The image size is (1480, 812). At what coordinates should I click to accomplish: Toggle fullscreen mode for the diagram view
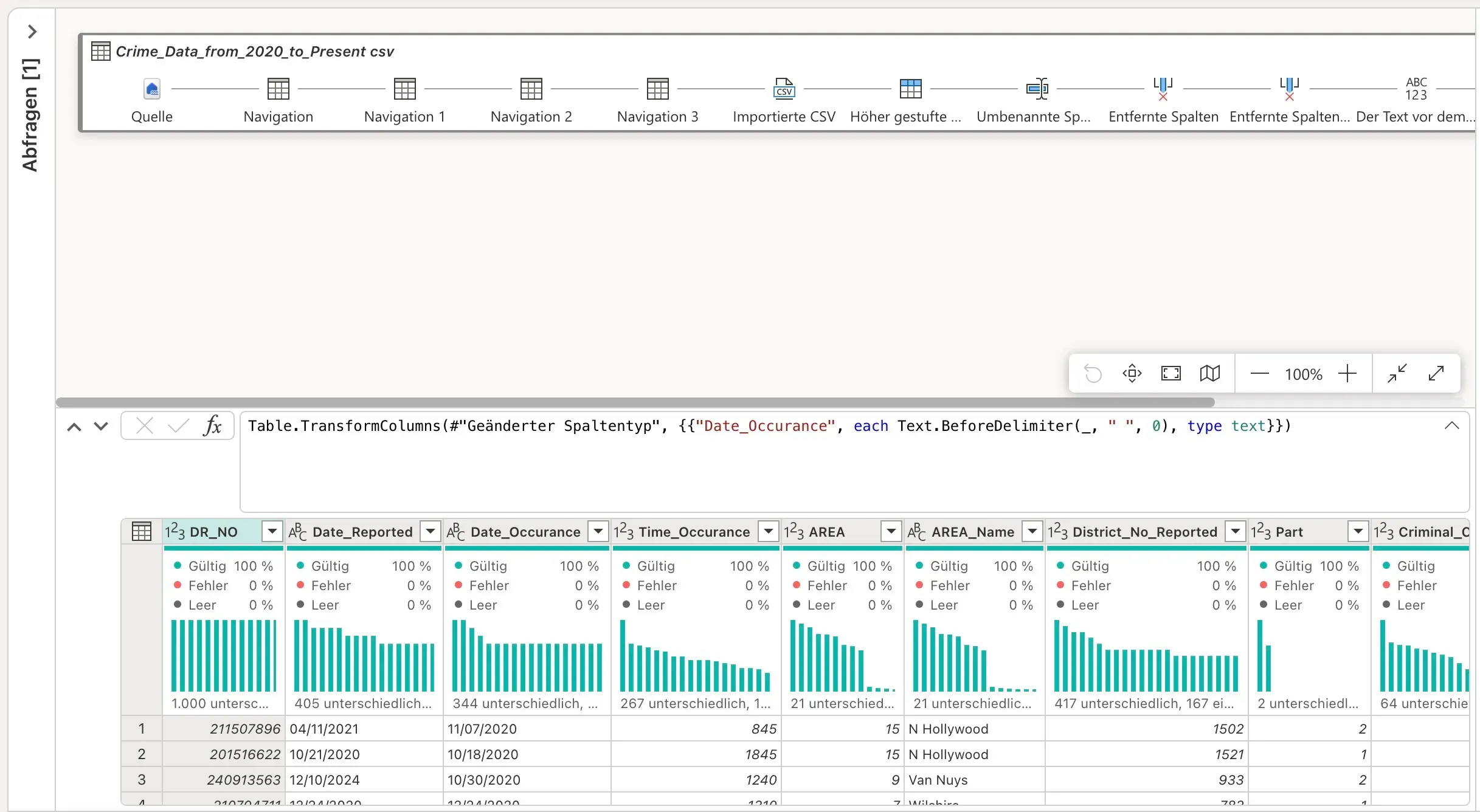tap(1436, 373)
